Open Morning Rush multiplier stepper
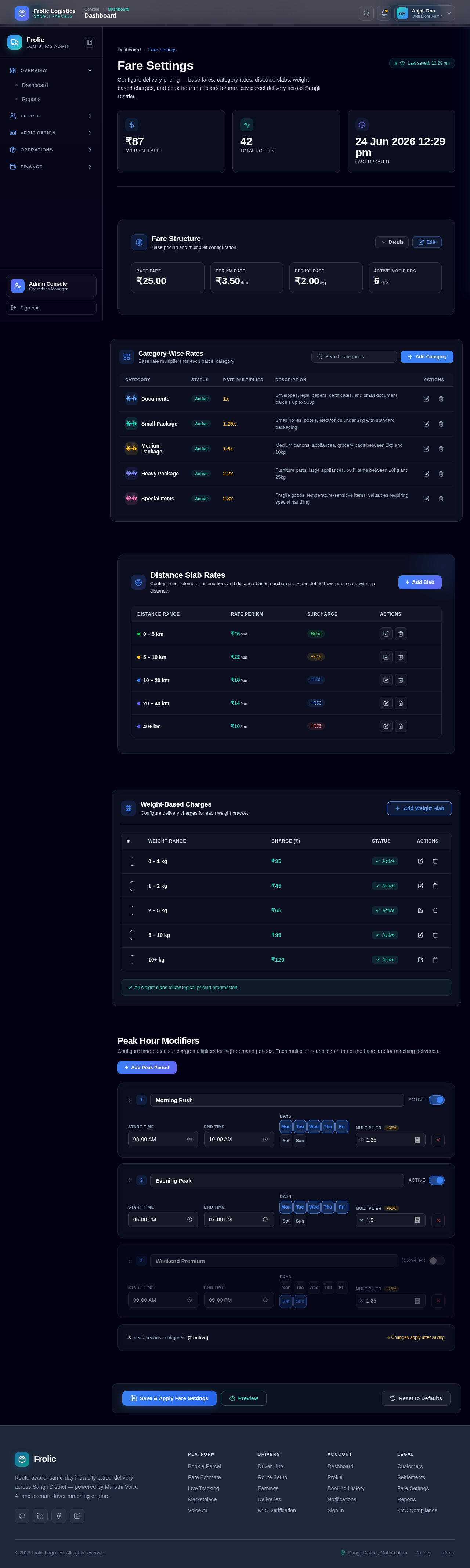The height and width of the screenshot is (1568, 470). [417, 1140]
